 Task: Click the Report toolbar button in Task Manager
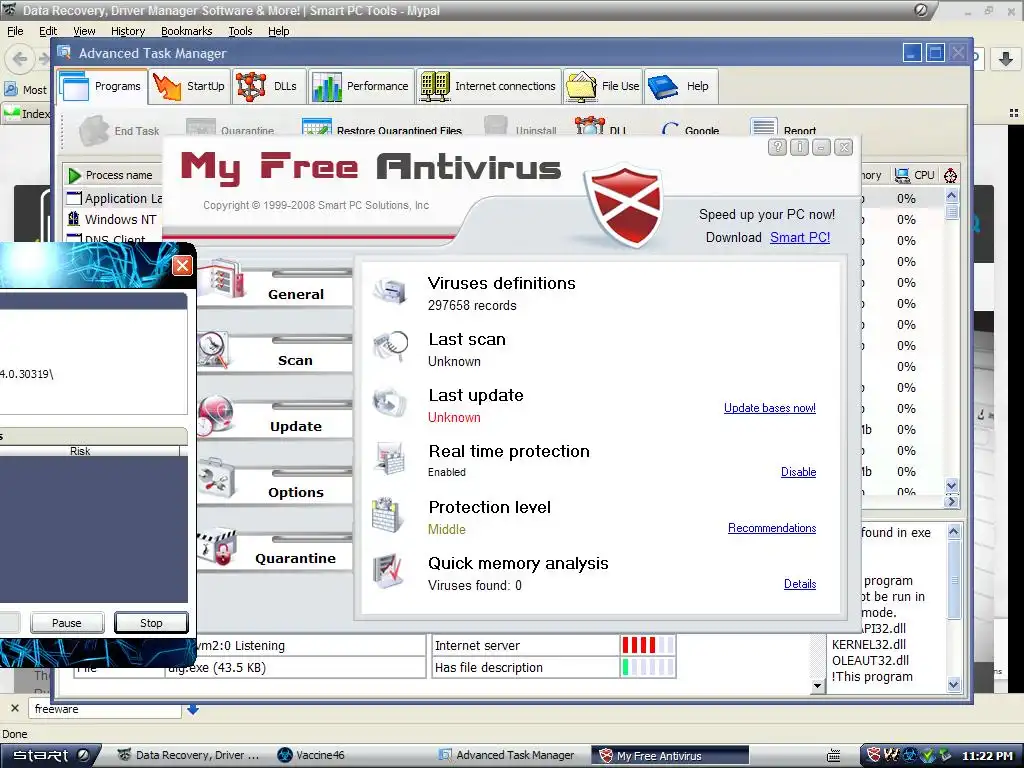(x=783, y=129)
